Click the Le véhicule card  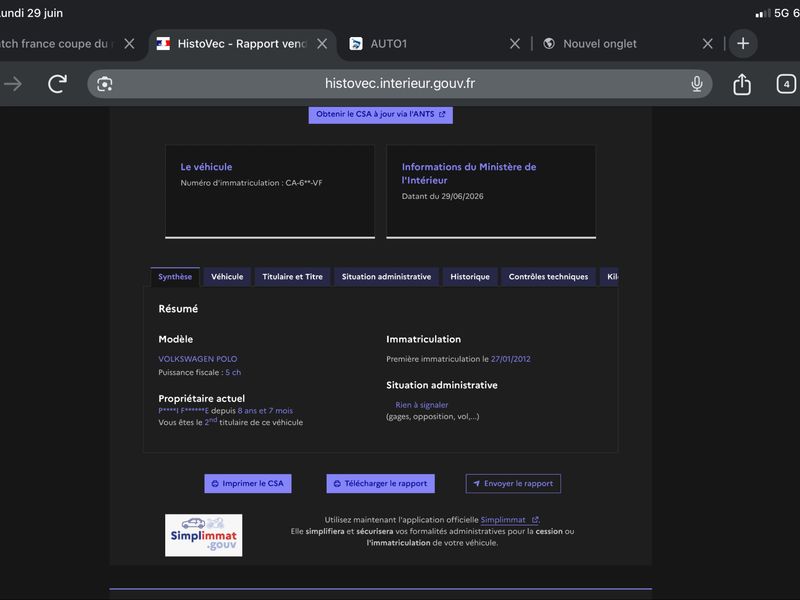270,191
